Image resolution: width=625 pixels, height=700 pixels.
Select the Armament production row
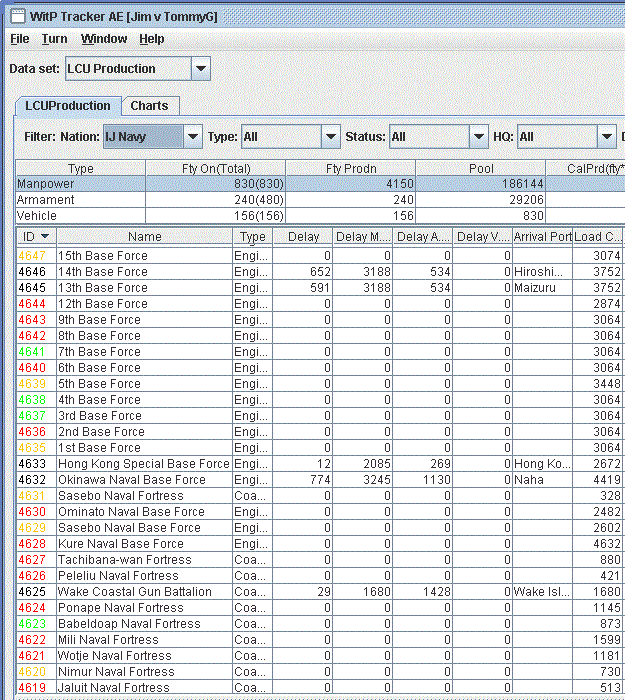tap(321, 200)
